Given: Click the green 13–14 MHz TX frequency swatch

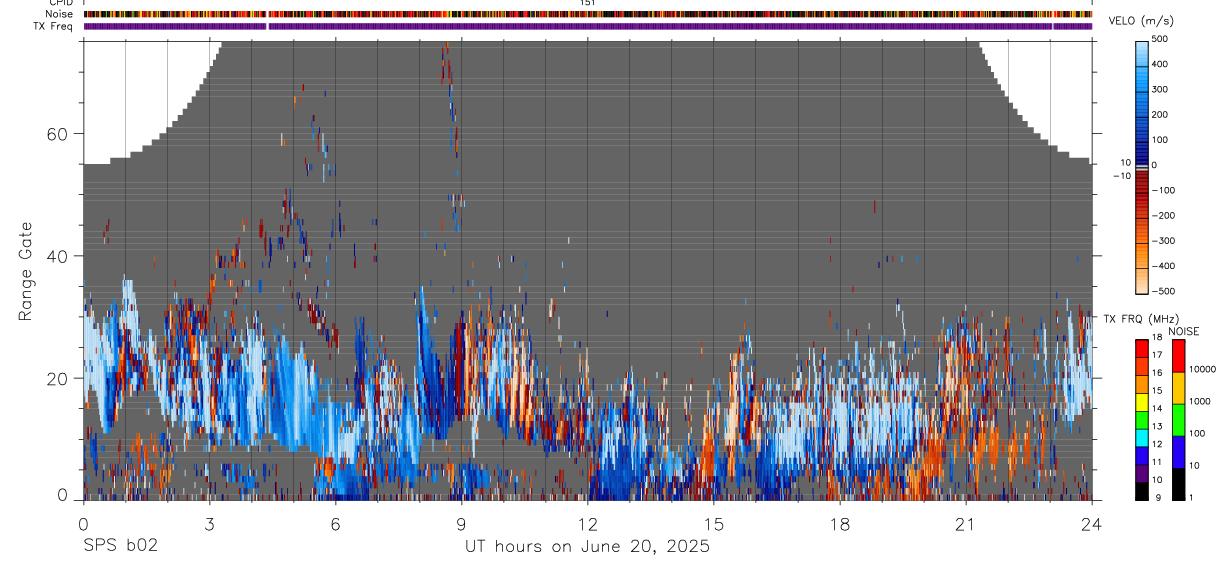Looking at the screenshot, I should [x=1141, y=419].
